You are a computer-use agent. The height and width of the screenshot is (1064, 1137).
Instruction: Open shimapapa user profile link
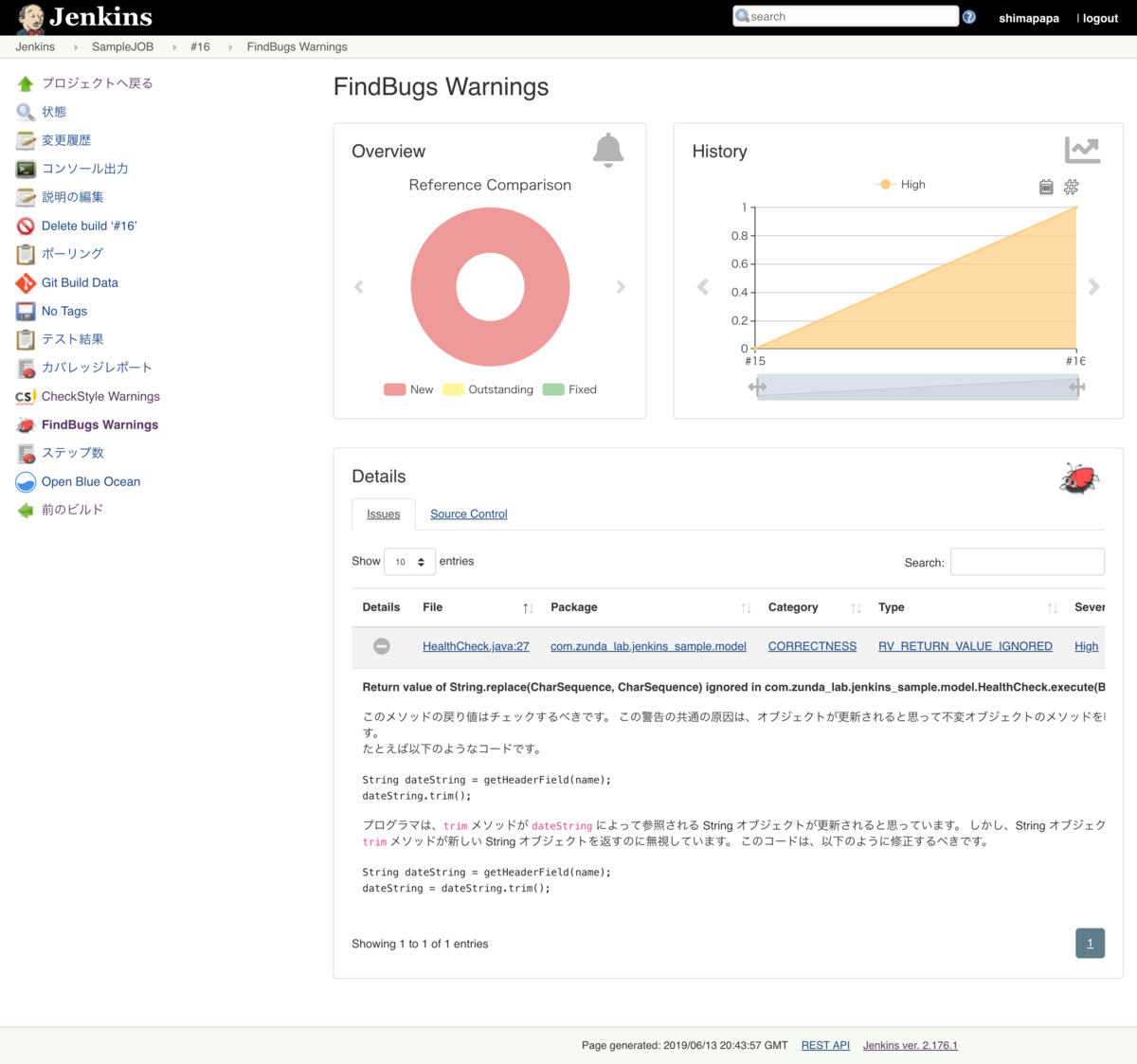click(x=1029, y=18)
